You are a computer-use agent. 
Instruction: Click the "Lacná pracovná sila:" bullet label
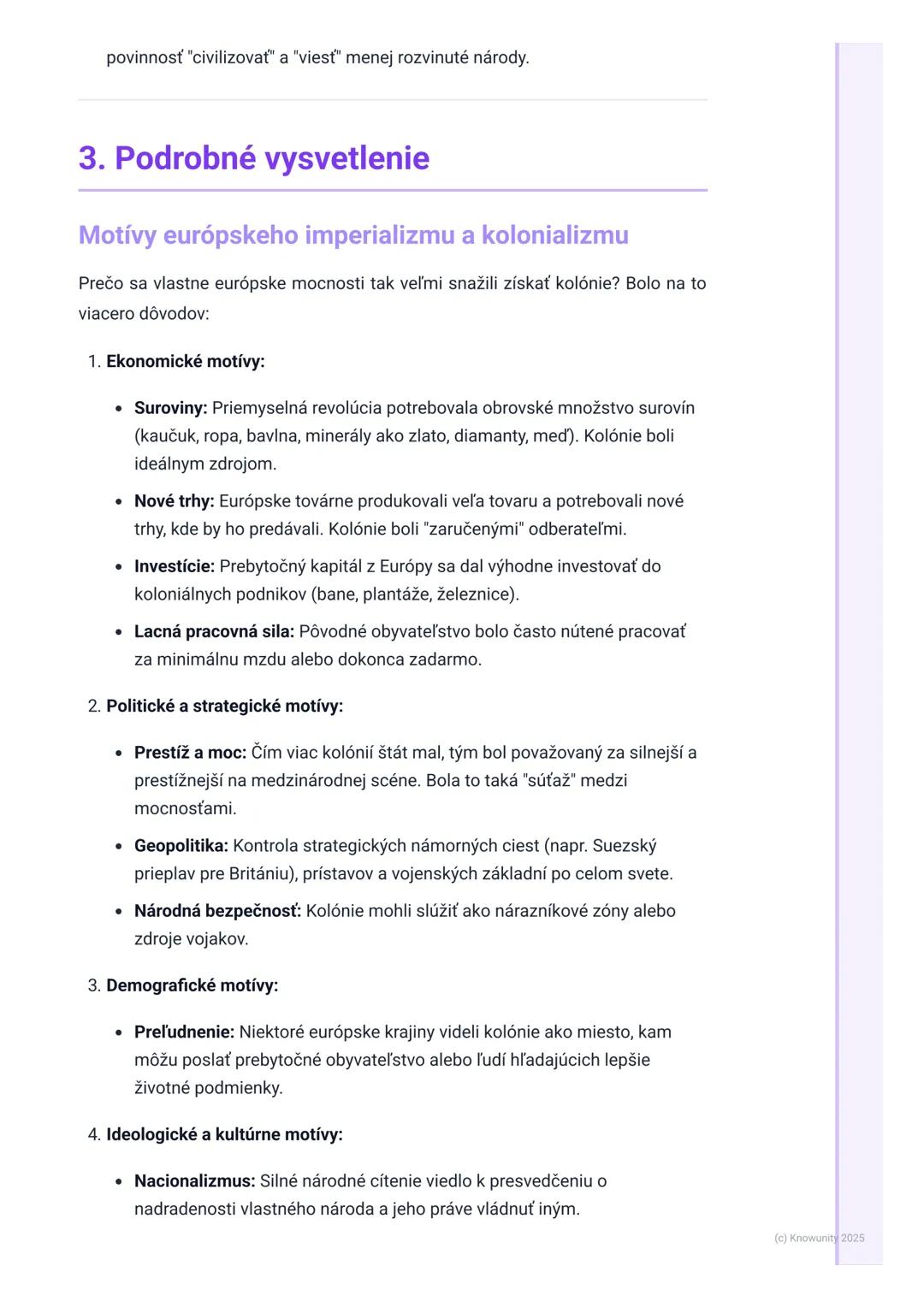pos(214,631)
